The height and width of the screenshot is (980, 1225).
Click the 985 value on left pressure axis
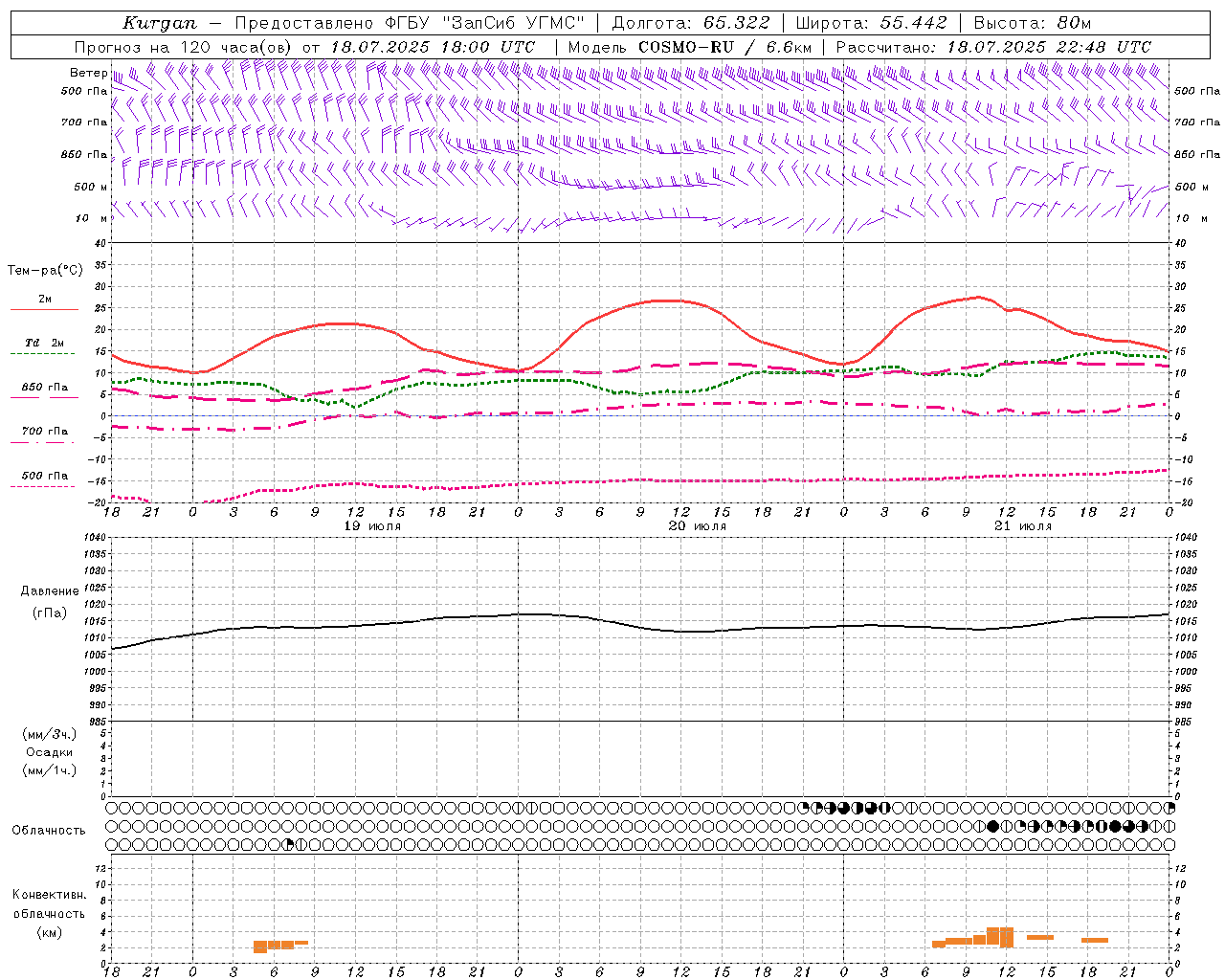98,722
